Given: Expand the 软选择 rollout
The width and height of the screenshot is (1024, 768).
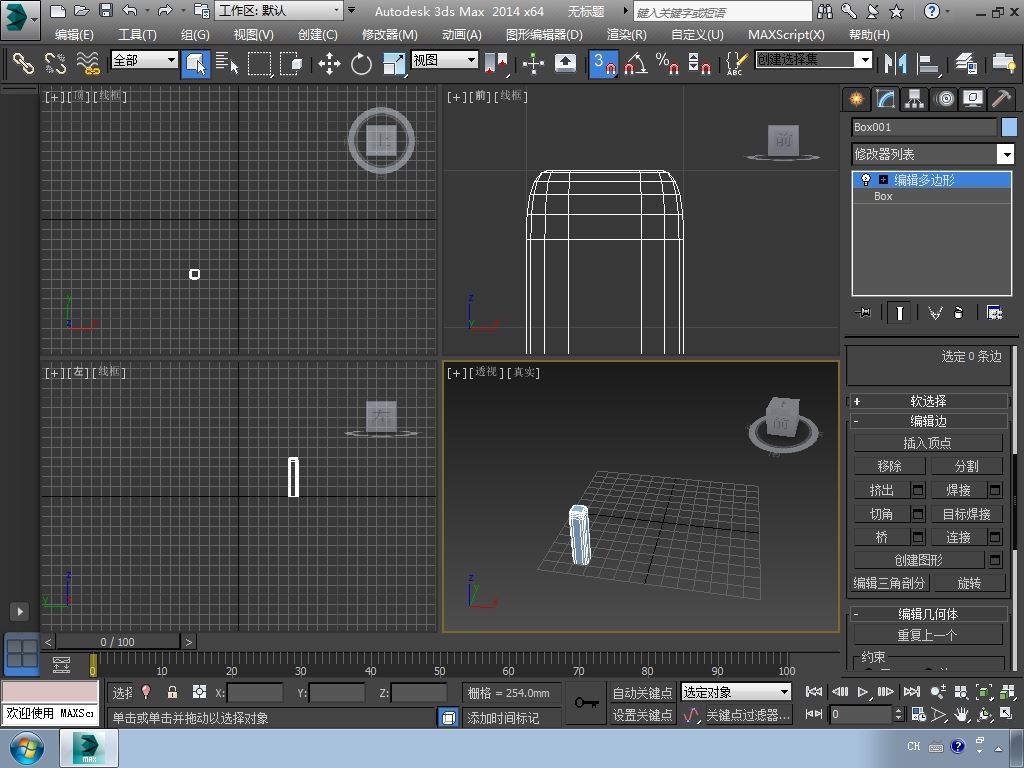Looking at the screenshot, I should click(928, 400).
